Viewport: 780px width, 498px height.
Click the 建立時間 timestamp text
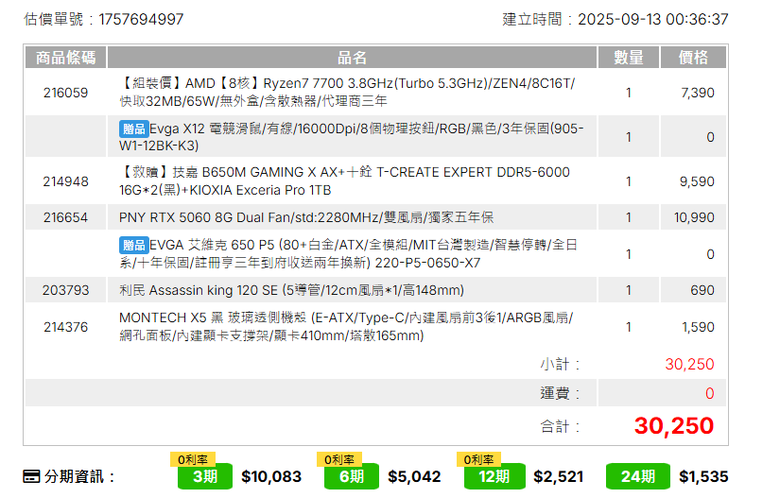pos(615,19)
